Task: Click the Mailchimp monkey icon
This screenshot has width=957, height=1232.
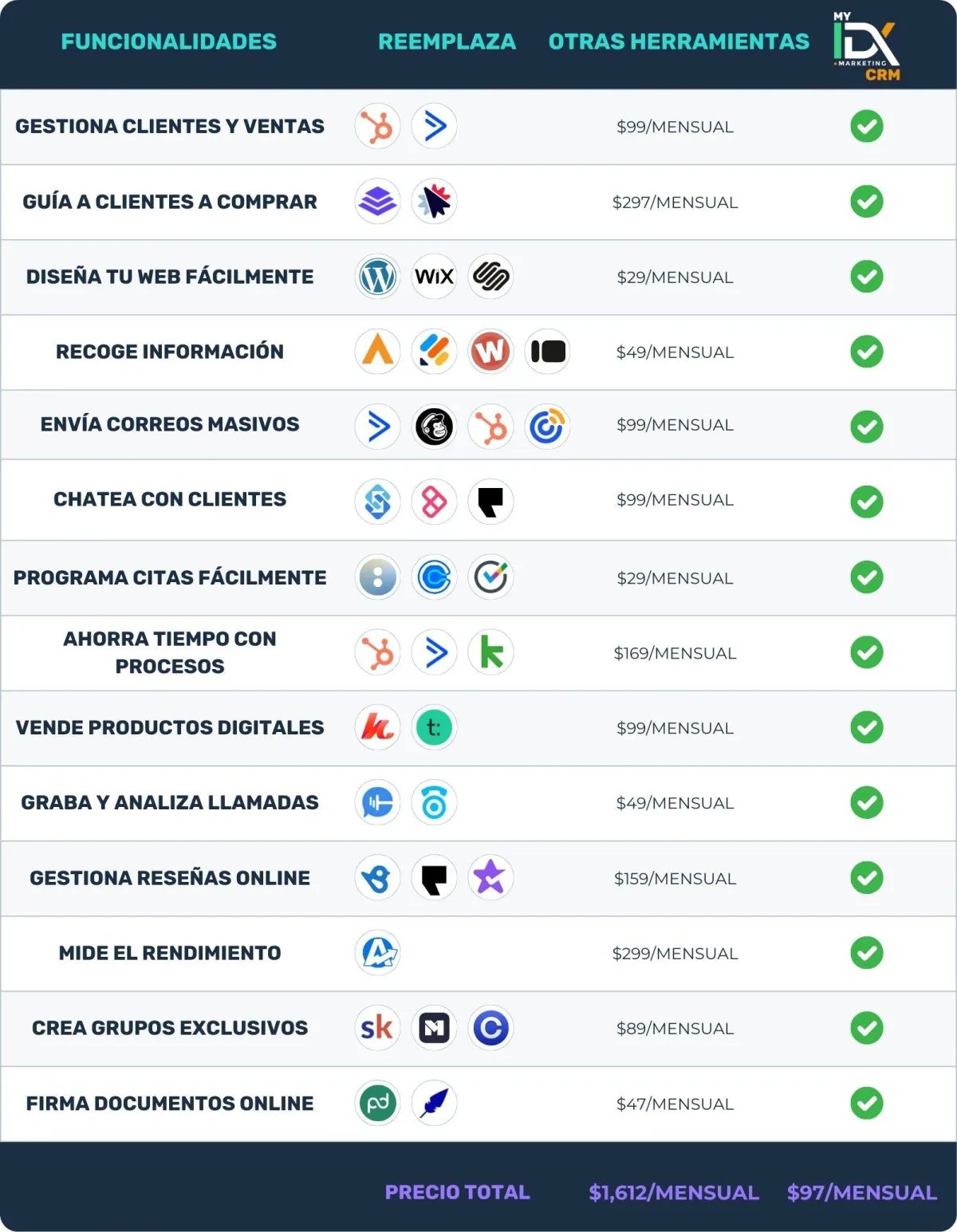Action: click(x=435, y=427)
